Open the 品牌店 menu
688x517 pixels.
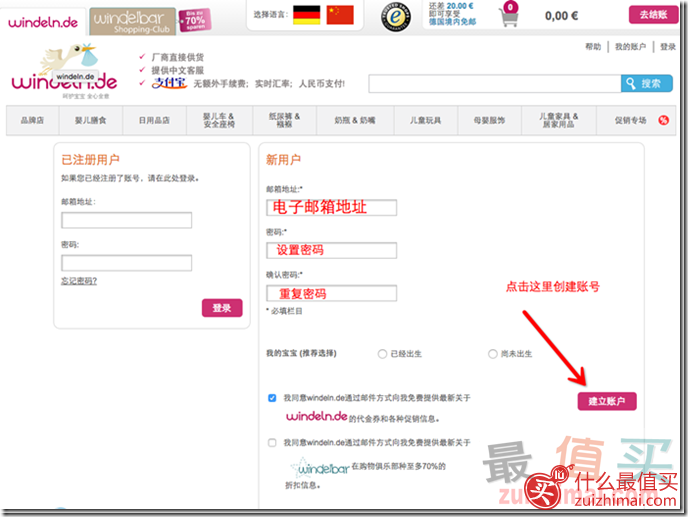(32, 120)
